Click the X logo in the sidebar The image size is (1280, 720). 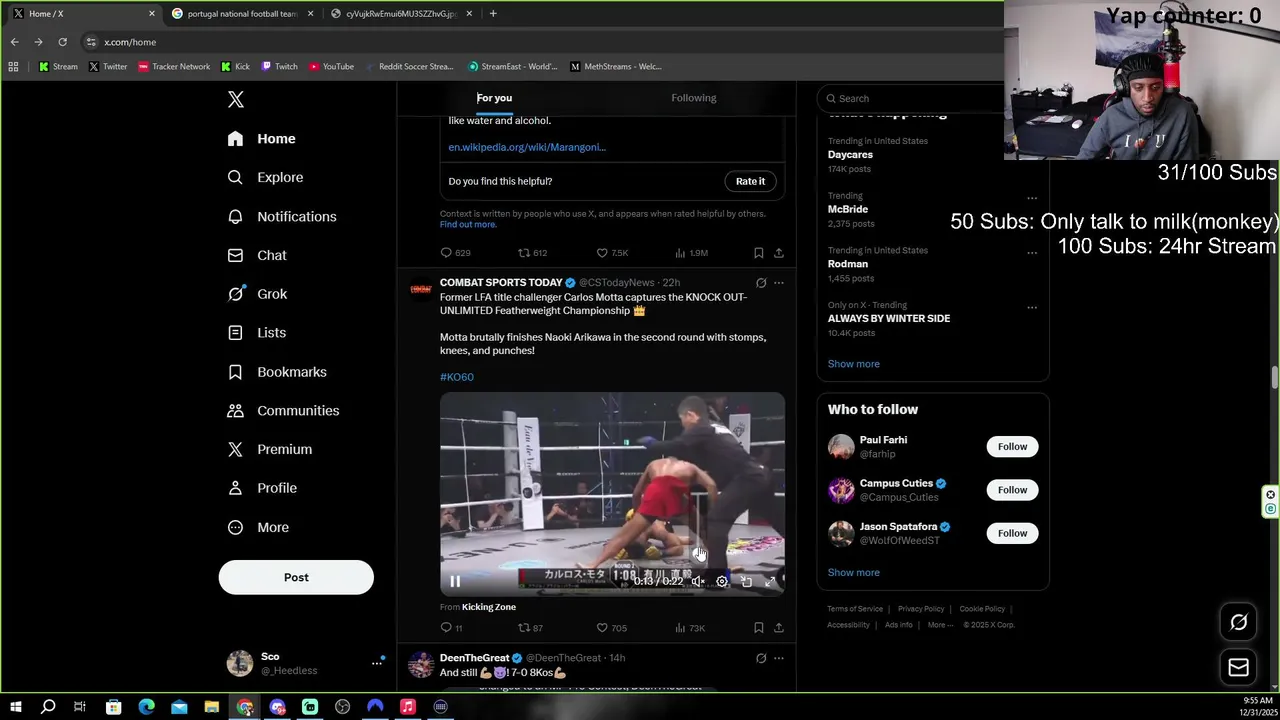point(236,99)
